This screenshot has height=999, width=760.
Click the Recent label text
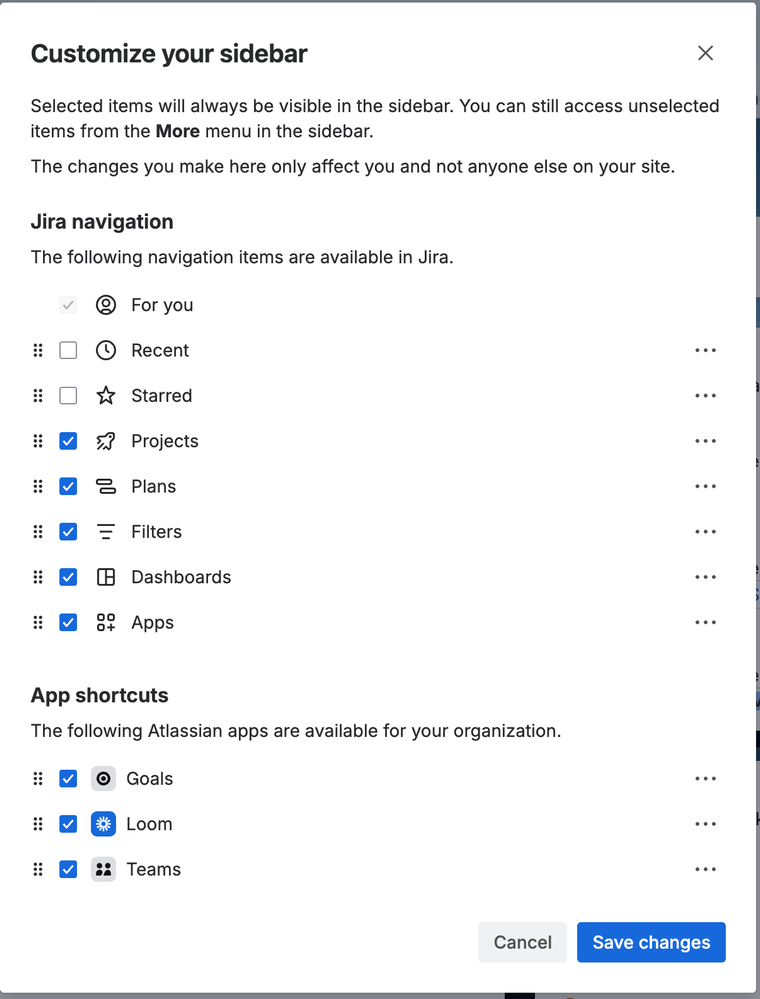click(x=161, y=350)
